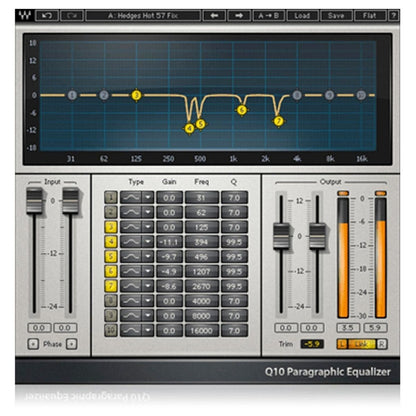Select the R channel link button
Viewport: 416px width, 416px height.
(x=382, y=344)
